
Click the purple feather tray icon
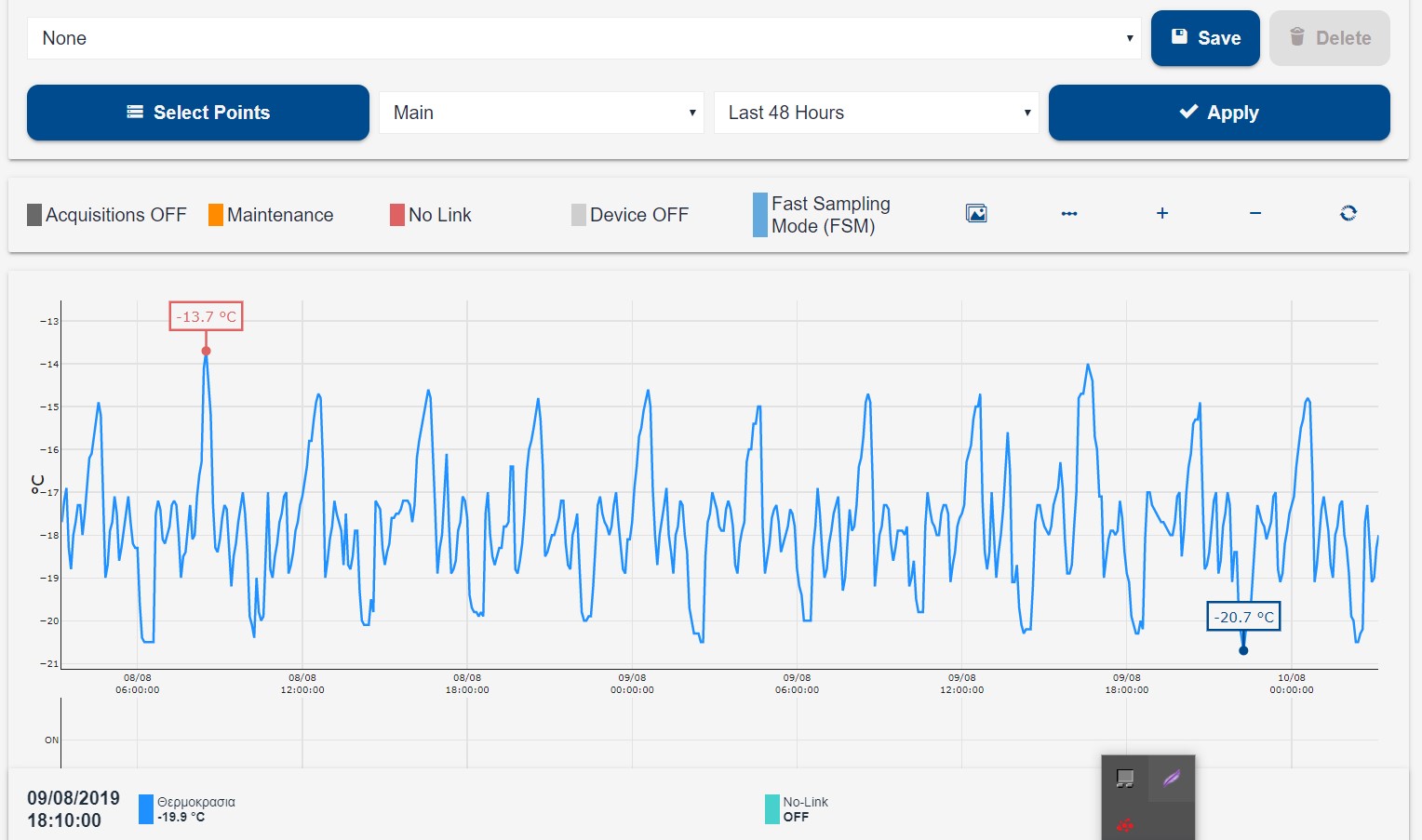pos(1172,779)
